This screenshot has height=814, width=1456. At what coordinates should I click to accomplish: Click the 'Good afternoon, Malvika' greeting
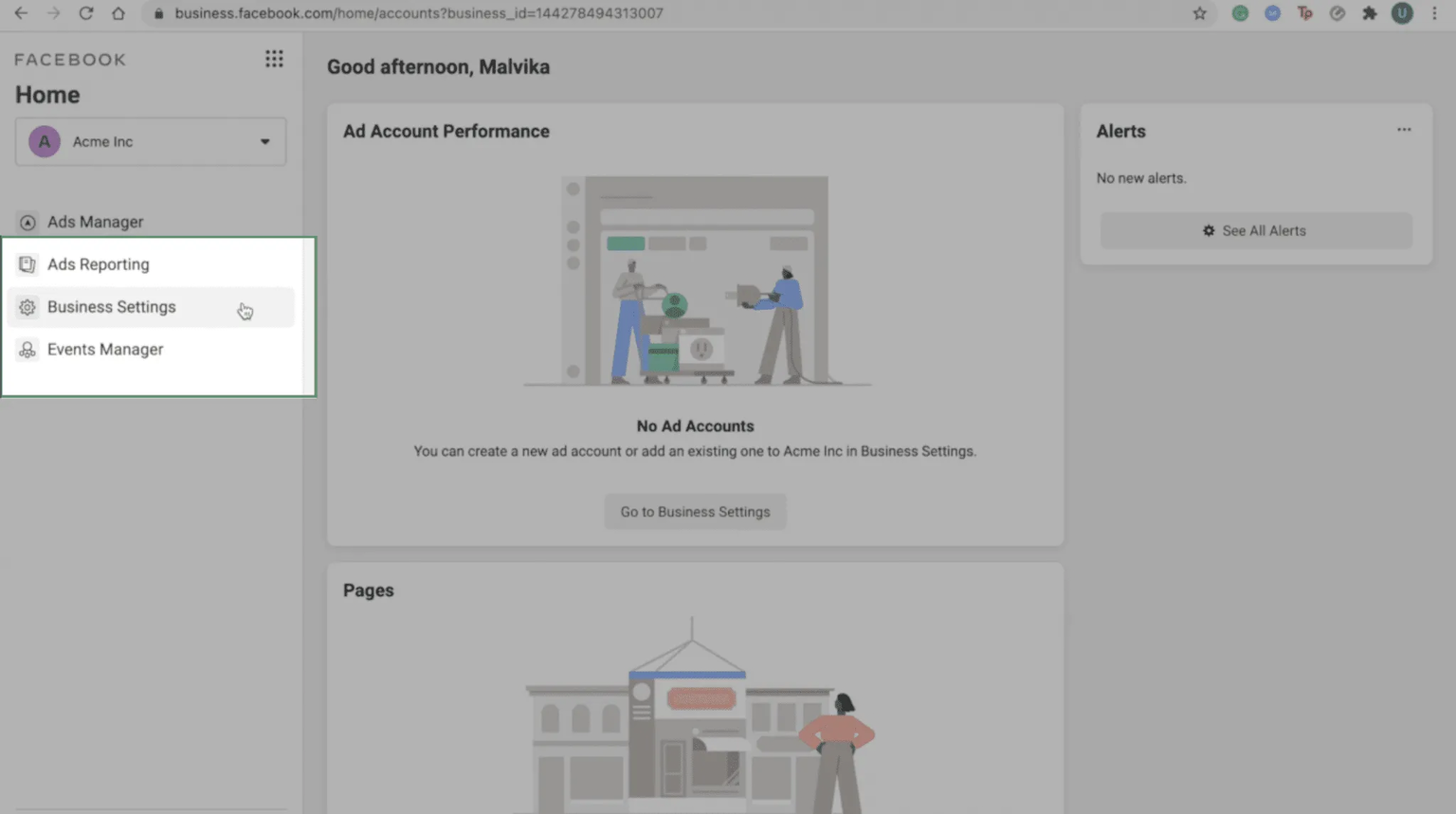438,67
